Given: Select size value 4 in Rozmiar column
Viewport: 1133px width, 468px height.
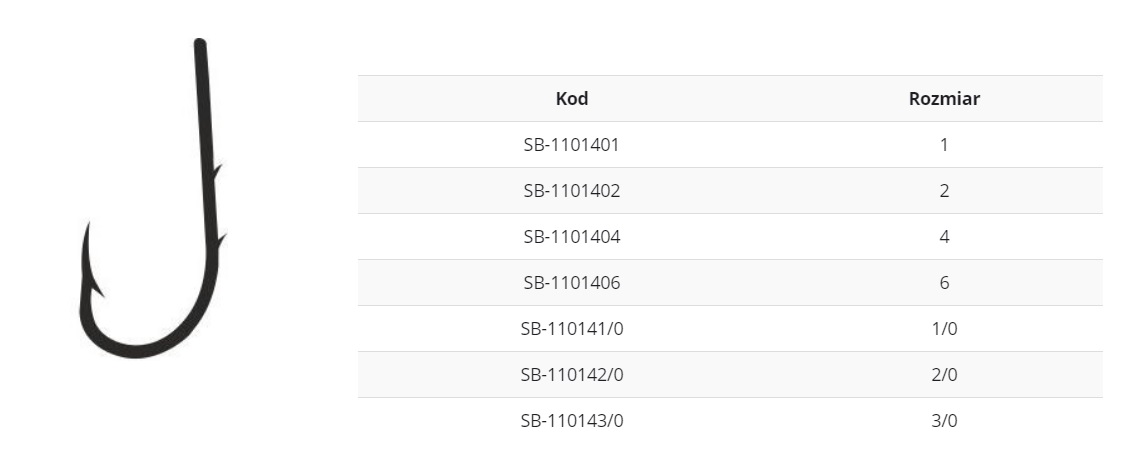Looking at the screenshot, I should (944, 237).
